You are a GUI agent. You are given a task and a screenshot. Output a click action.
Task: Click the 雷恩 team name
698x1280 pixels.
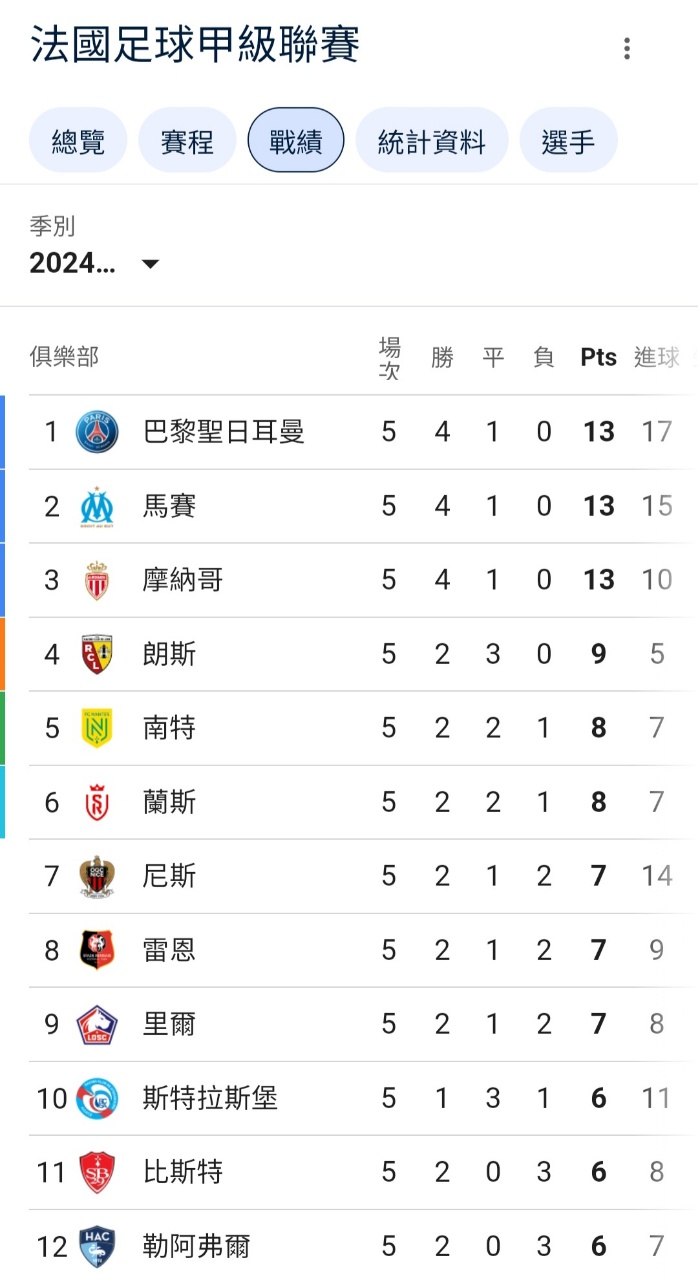[169, 950]
